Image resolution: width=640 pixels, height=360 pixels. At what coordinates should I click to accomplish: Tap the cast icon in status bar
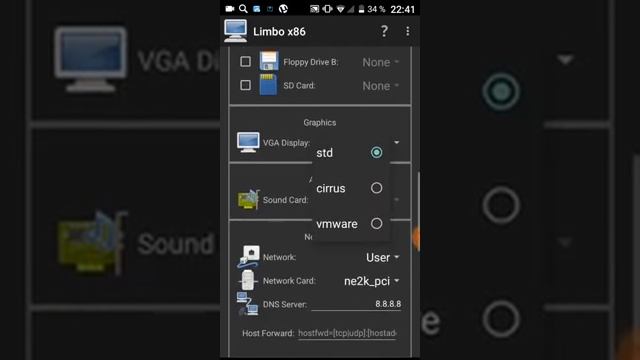(314, 9)
